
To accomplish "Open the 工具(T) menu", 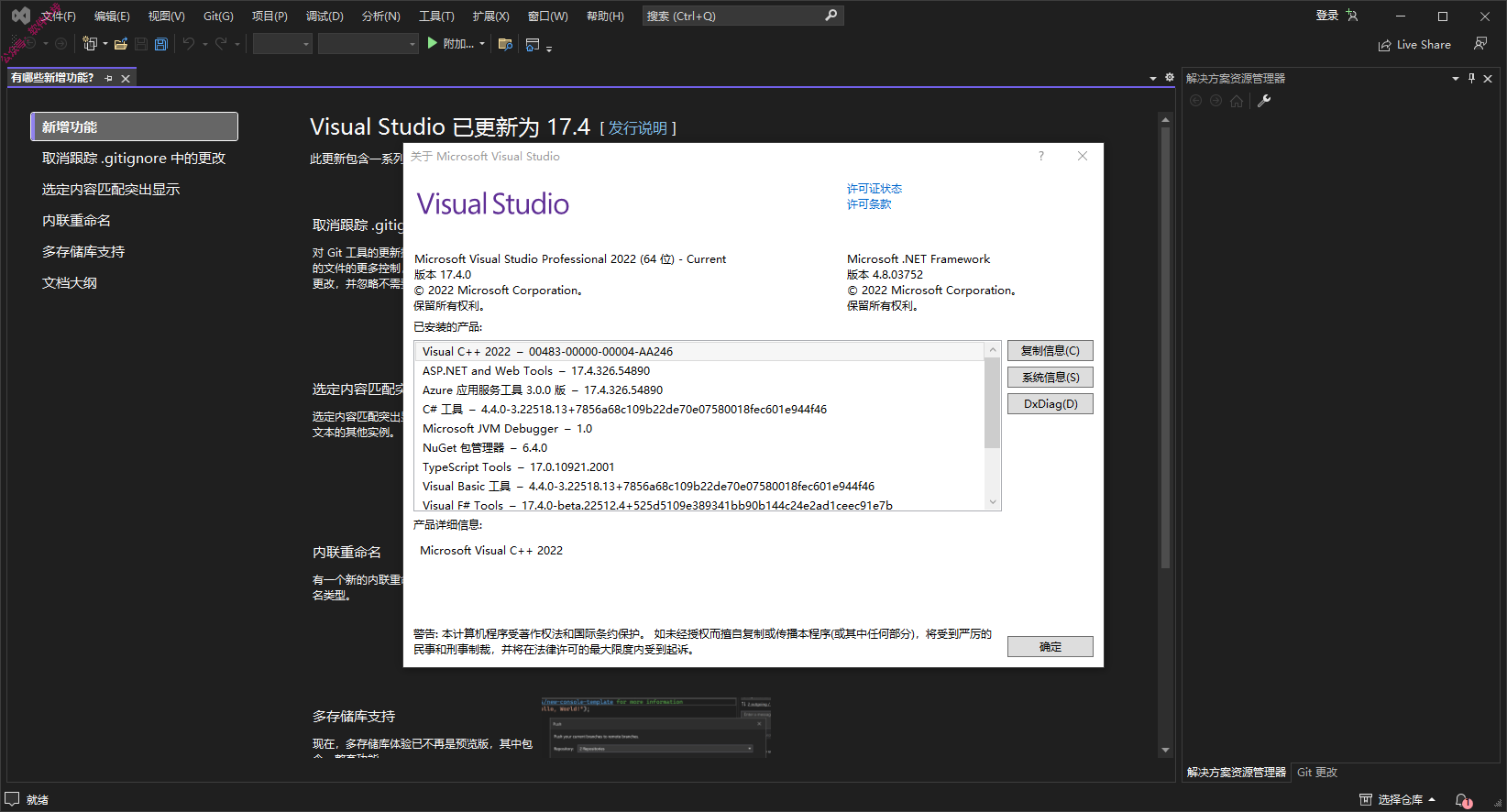I will pos(436,16).
